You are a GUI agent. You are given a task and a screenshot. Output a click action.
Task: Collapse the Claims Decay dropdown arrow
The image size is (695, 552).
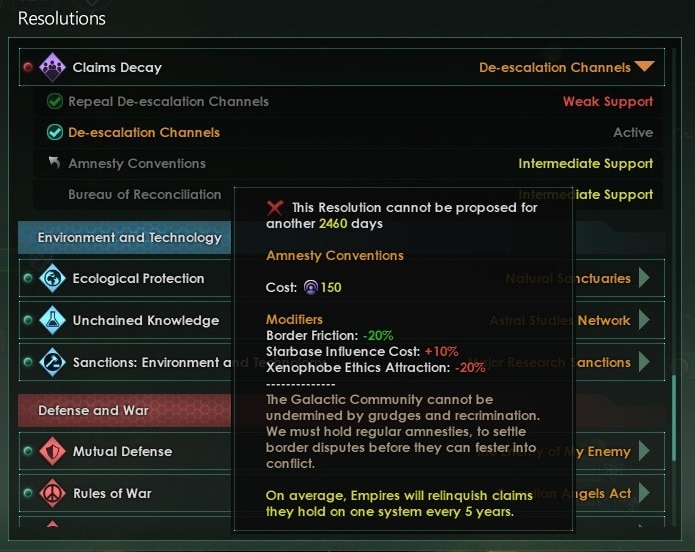click(645, 68)
